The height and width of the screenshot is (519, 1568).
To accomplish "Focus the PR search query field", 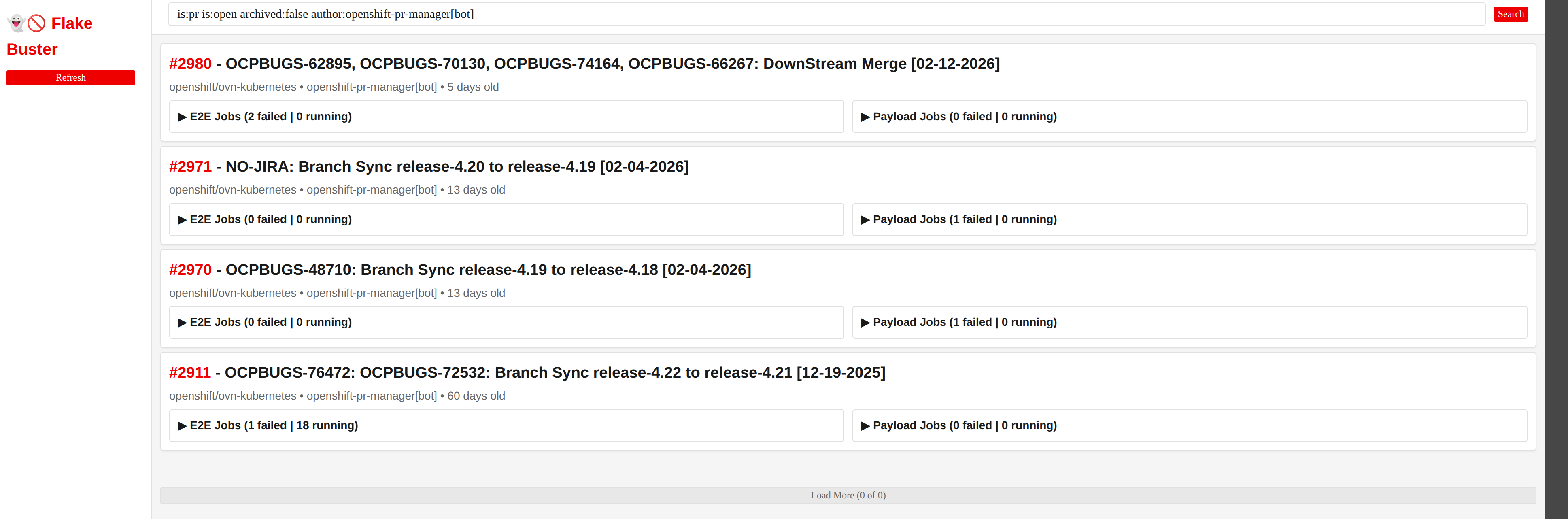I will tap(826, 14).
